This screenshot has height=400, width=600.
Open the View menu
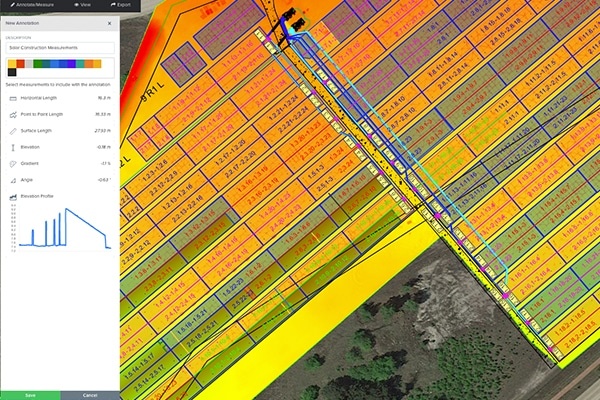(83, 5)
